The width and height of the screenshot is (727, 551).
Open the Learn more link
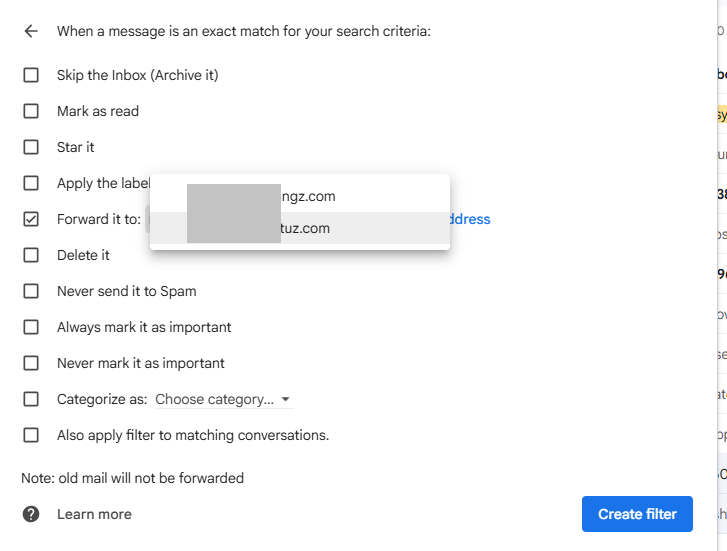coord(94,514)
